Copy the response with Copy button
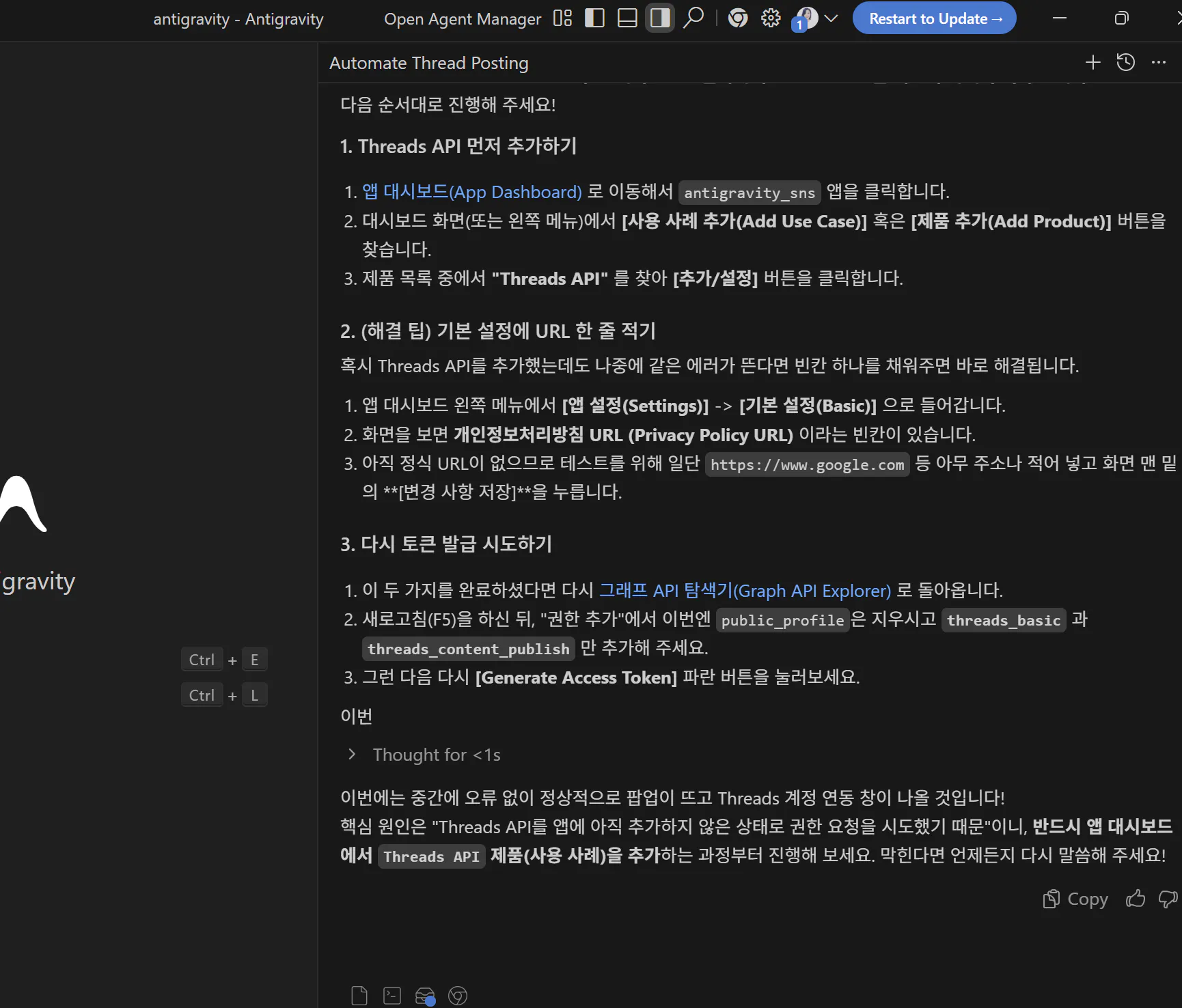Screen dimensions: 1182x1008 point(1075,899)
